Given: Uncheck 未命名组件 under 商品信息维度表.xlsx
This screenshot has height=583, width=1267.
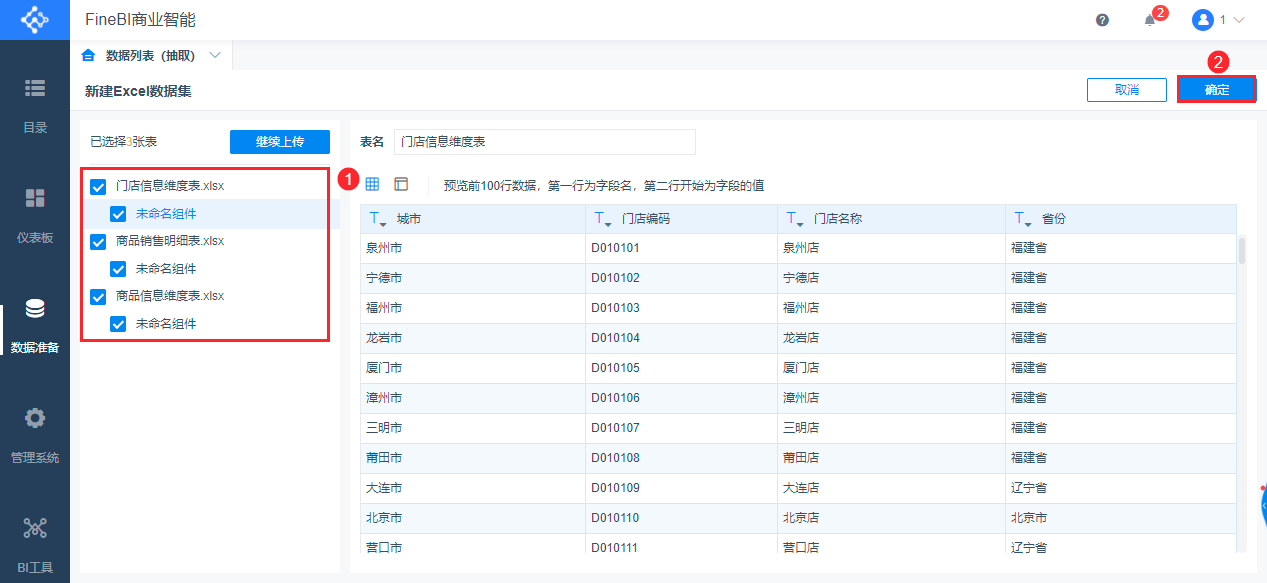Looking at the screenshot, I should pyautogui.click(x=118, y=324).
